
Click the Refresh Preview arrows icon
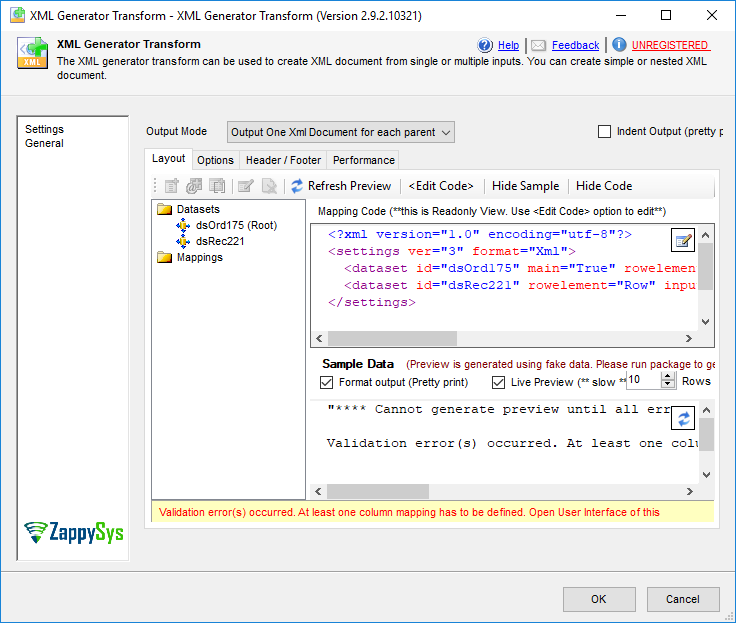297,186
